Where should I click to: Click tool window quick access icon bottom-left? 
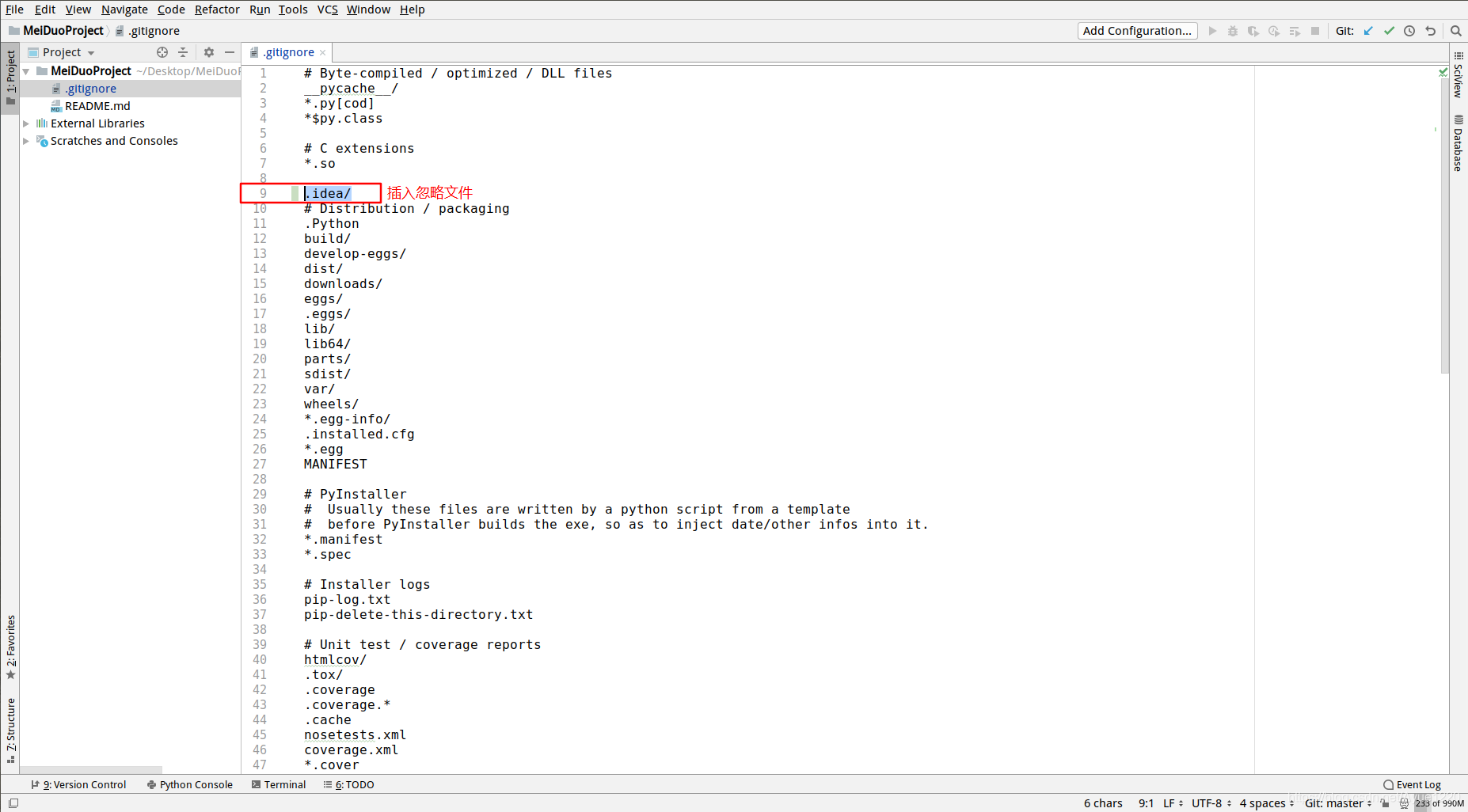click(13, 803)
